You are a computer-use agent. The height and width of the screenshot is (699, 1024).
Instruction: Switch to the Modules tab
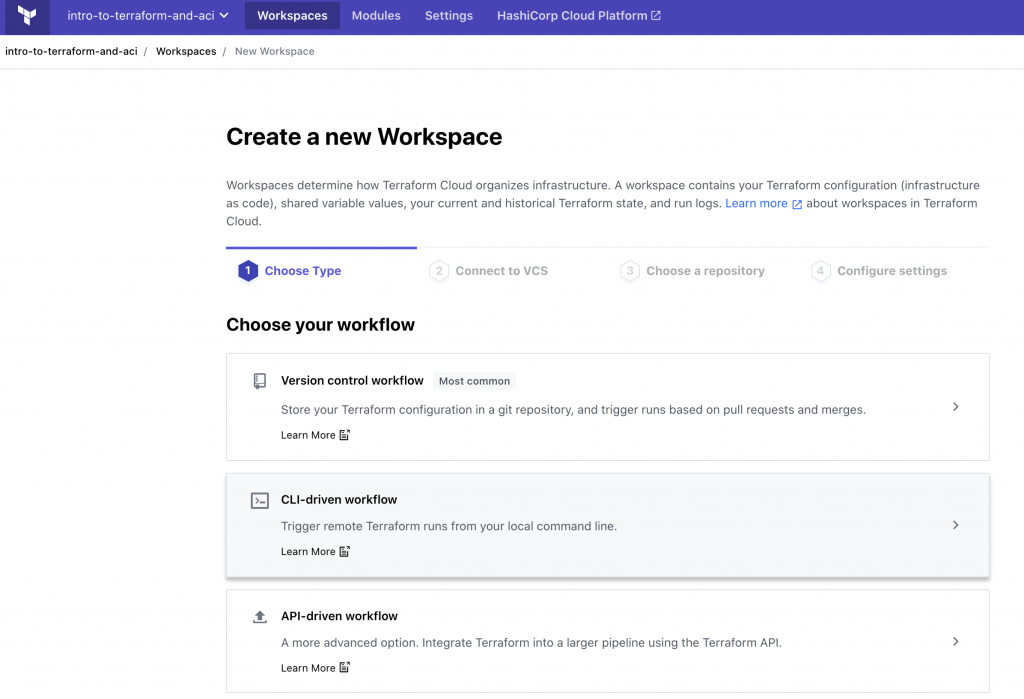point(376,16)
